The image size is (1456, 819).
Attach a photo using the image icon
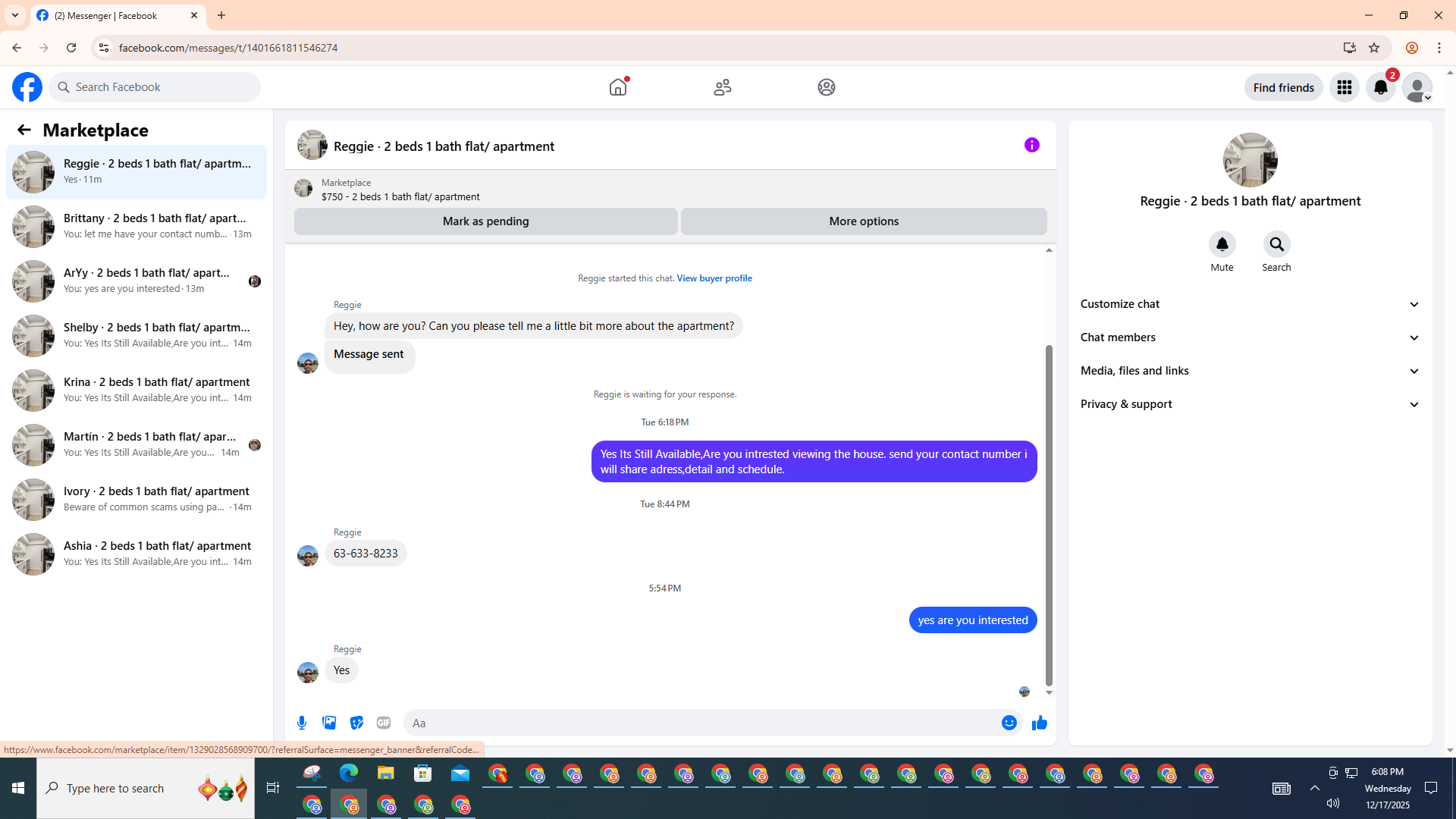click(329, 723)
